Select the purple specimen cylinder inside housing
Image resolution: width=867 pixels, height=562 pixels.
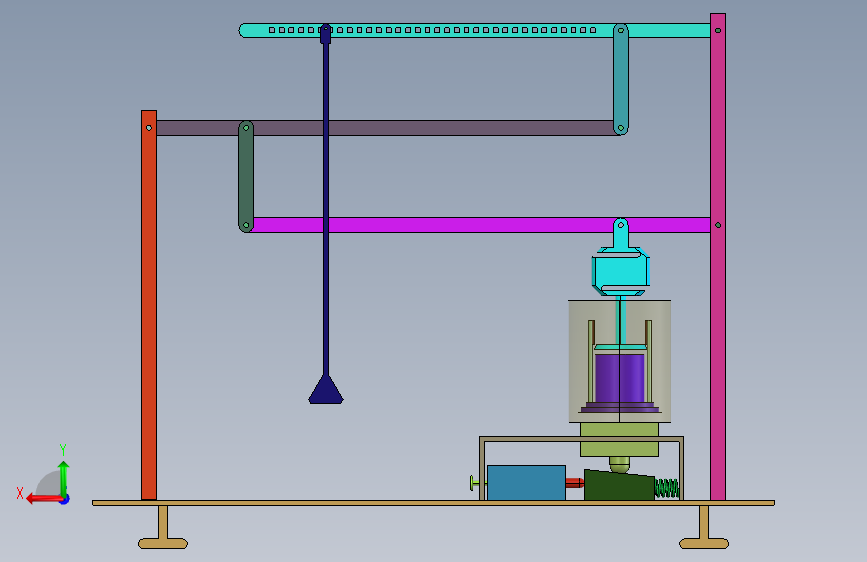point(620,379)
